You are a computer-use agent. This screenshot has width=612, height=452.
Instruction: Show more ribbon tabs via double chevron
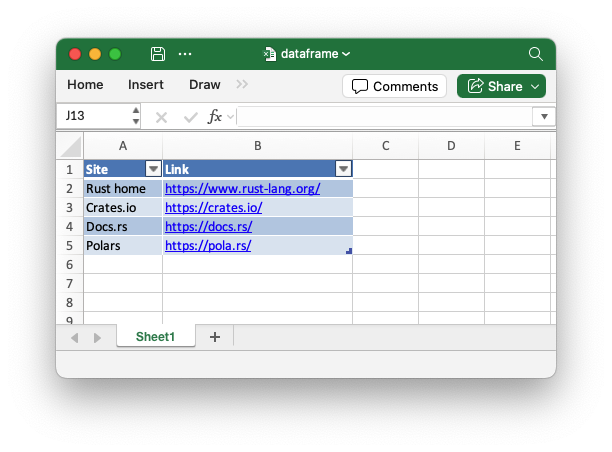242,85
